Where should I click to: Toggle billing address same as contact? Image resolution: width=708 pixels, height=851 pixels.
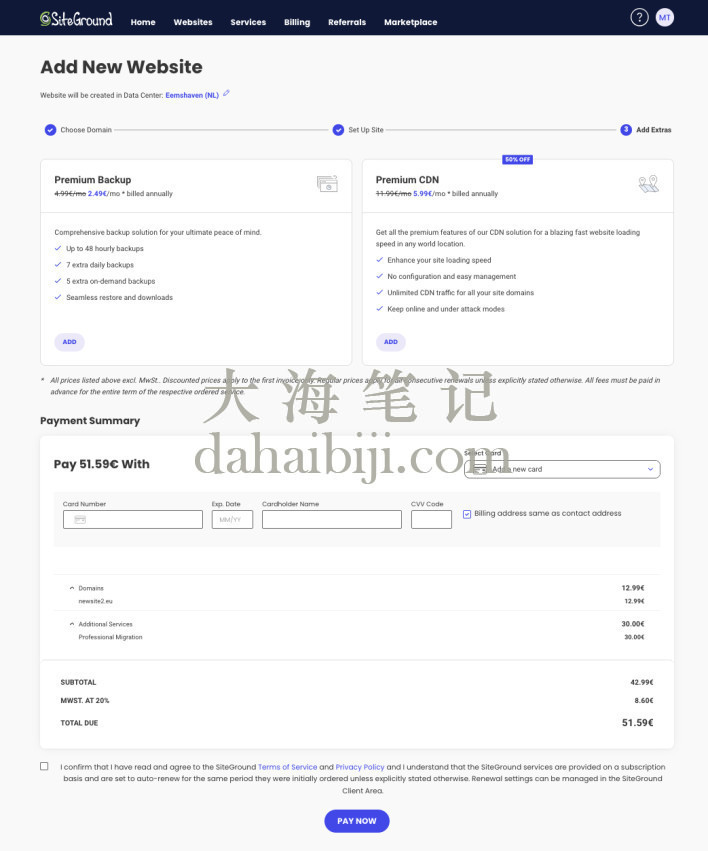467,514
